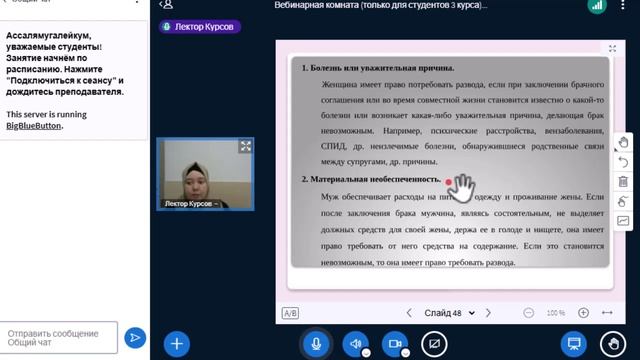Open the blue plus actions menu

pyautogui.click(x=177, y=344)
